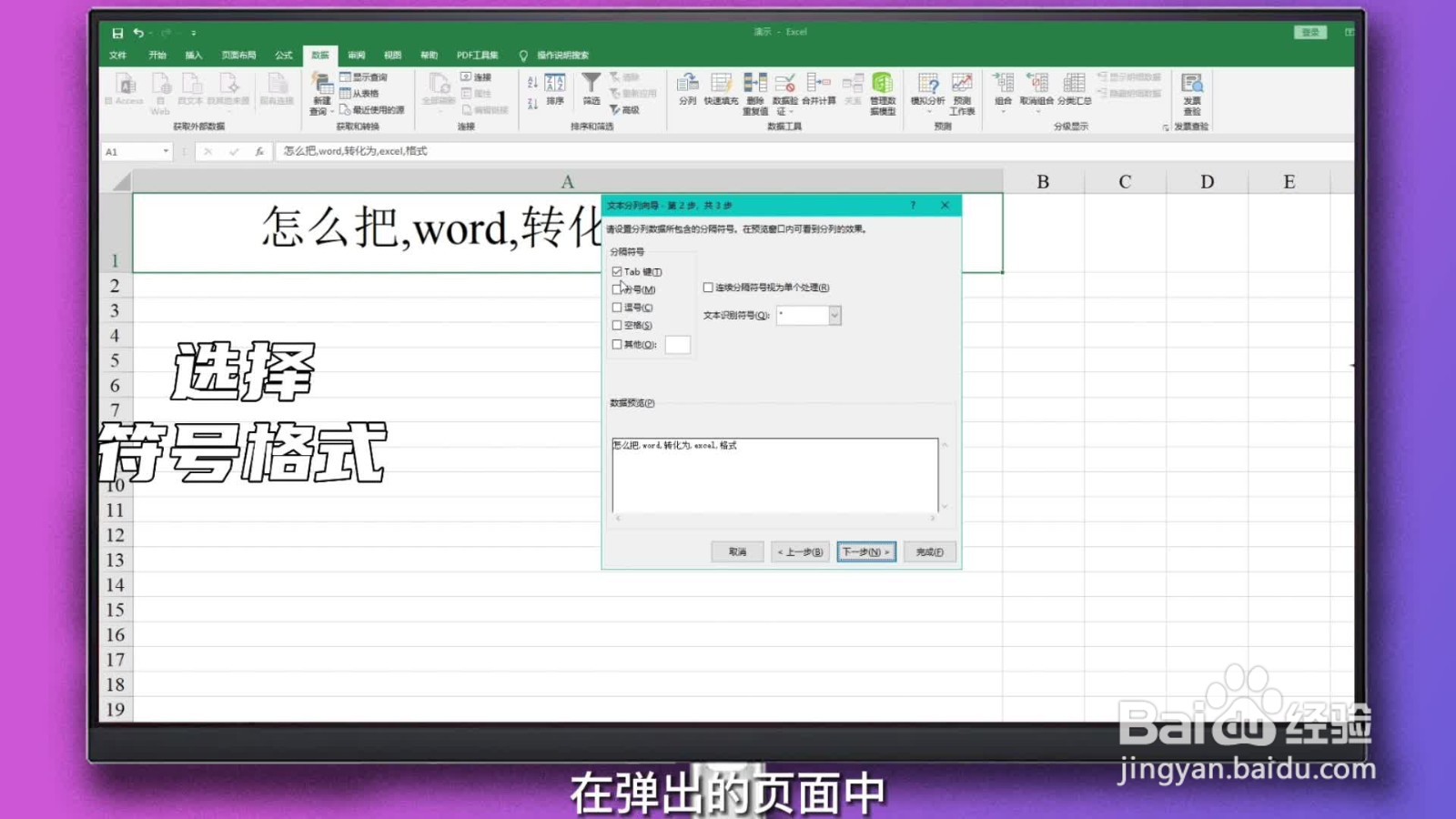Click the Sort A to Z icon
Image resolution: width=1456 pixels, height=819 pixels.
(532, 83)
